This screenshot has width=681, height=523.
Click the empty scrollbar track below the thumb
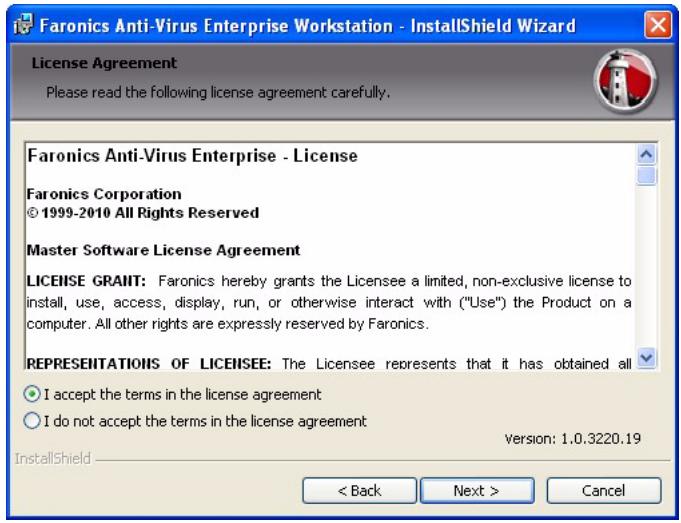tap(647, 270)
